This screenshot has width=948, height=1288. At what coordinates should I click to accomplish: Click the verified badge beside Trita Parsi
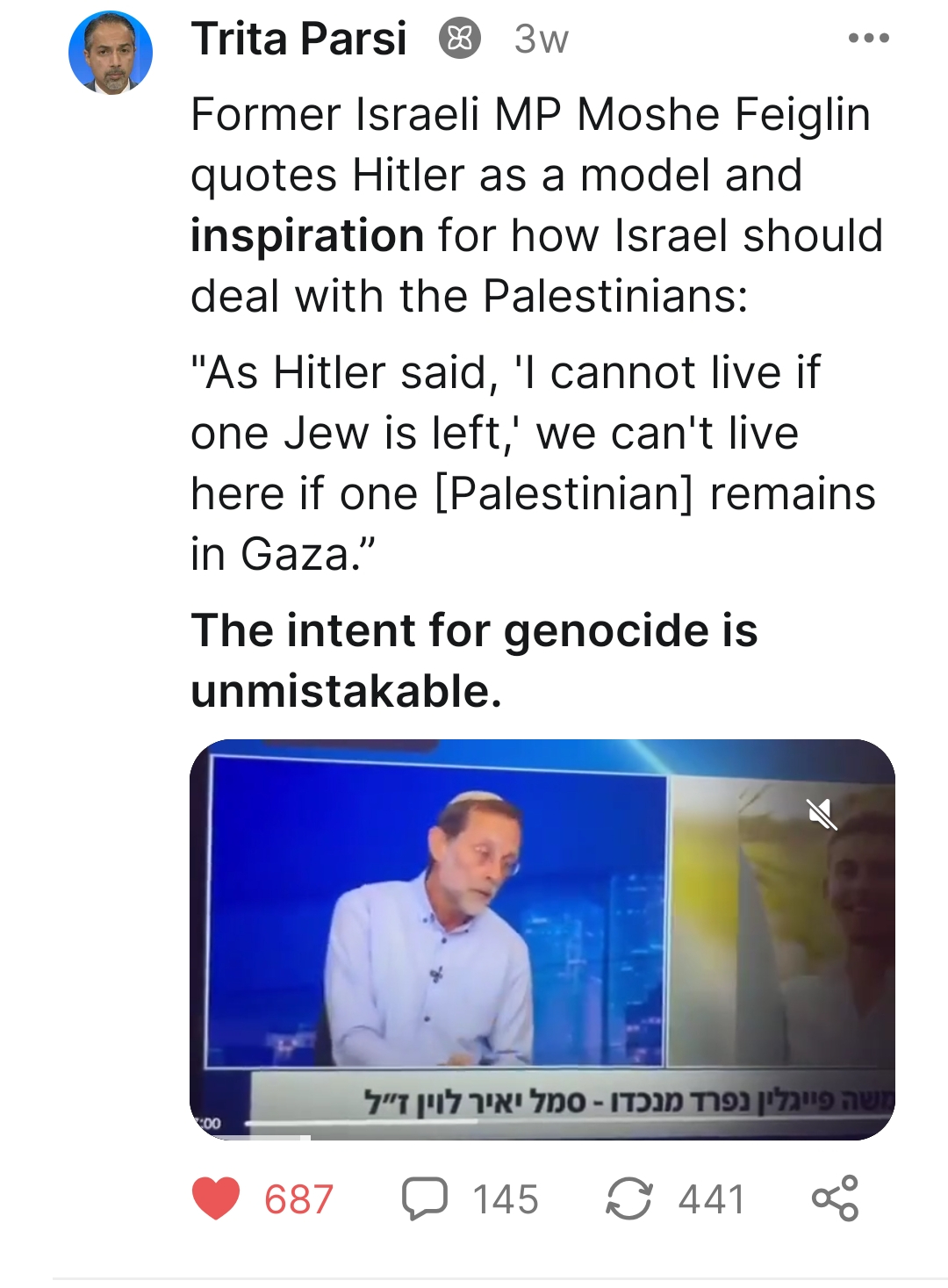click(460, 40)
